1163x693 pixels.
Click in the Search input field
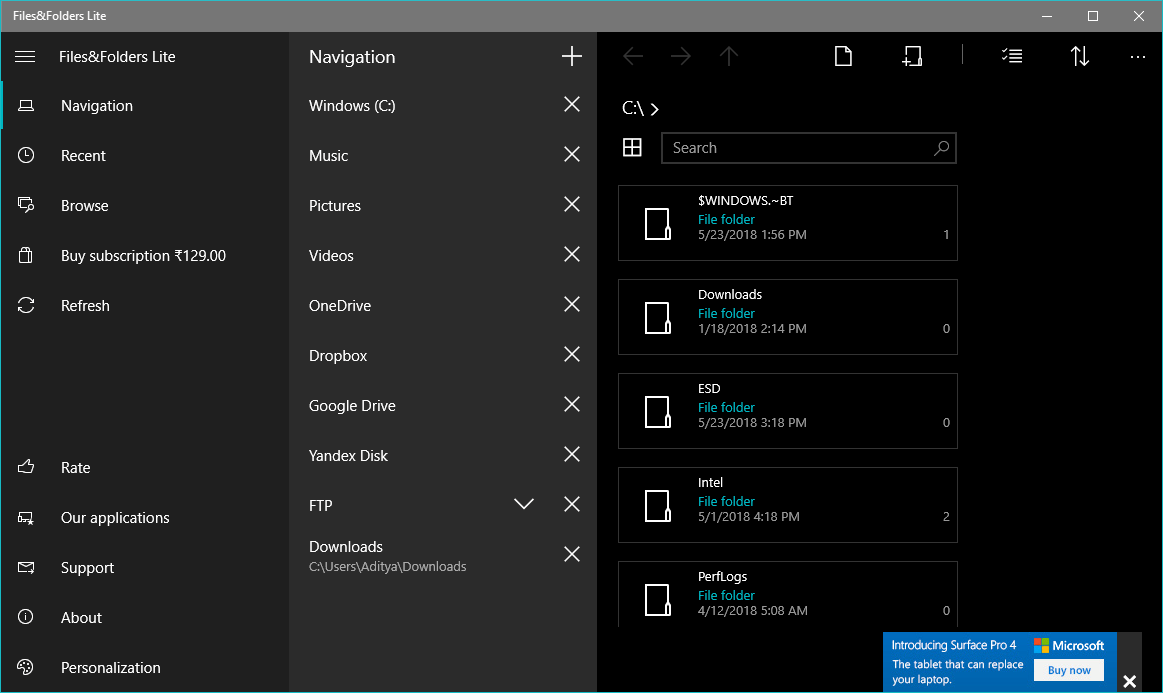(795, 148)
